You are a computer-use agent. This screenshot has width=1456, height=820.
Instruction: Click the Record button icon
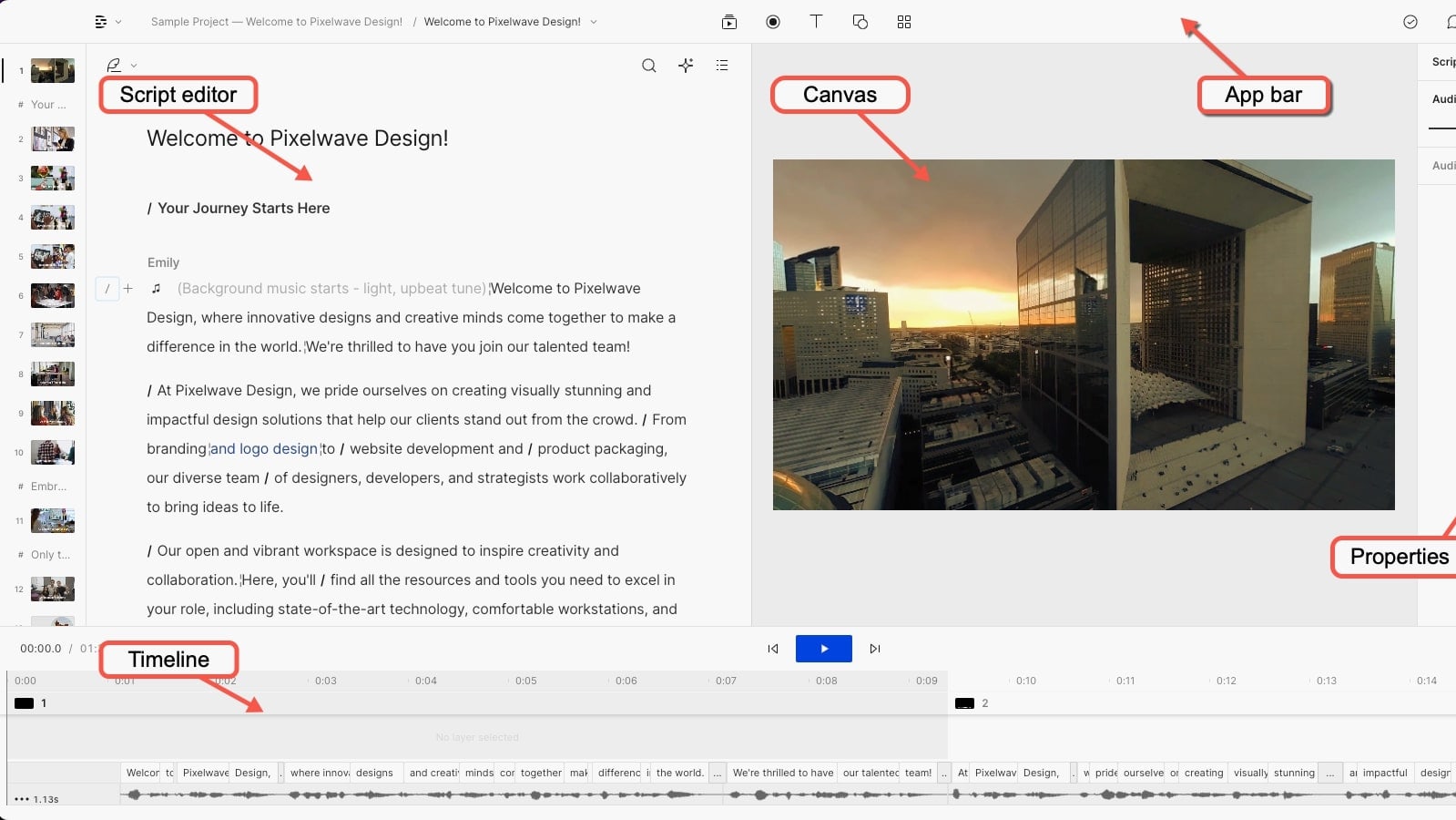[x=773, y=22]
